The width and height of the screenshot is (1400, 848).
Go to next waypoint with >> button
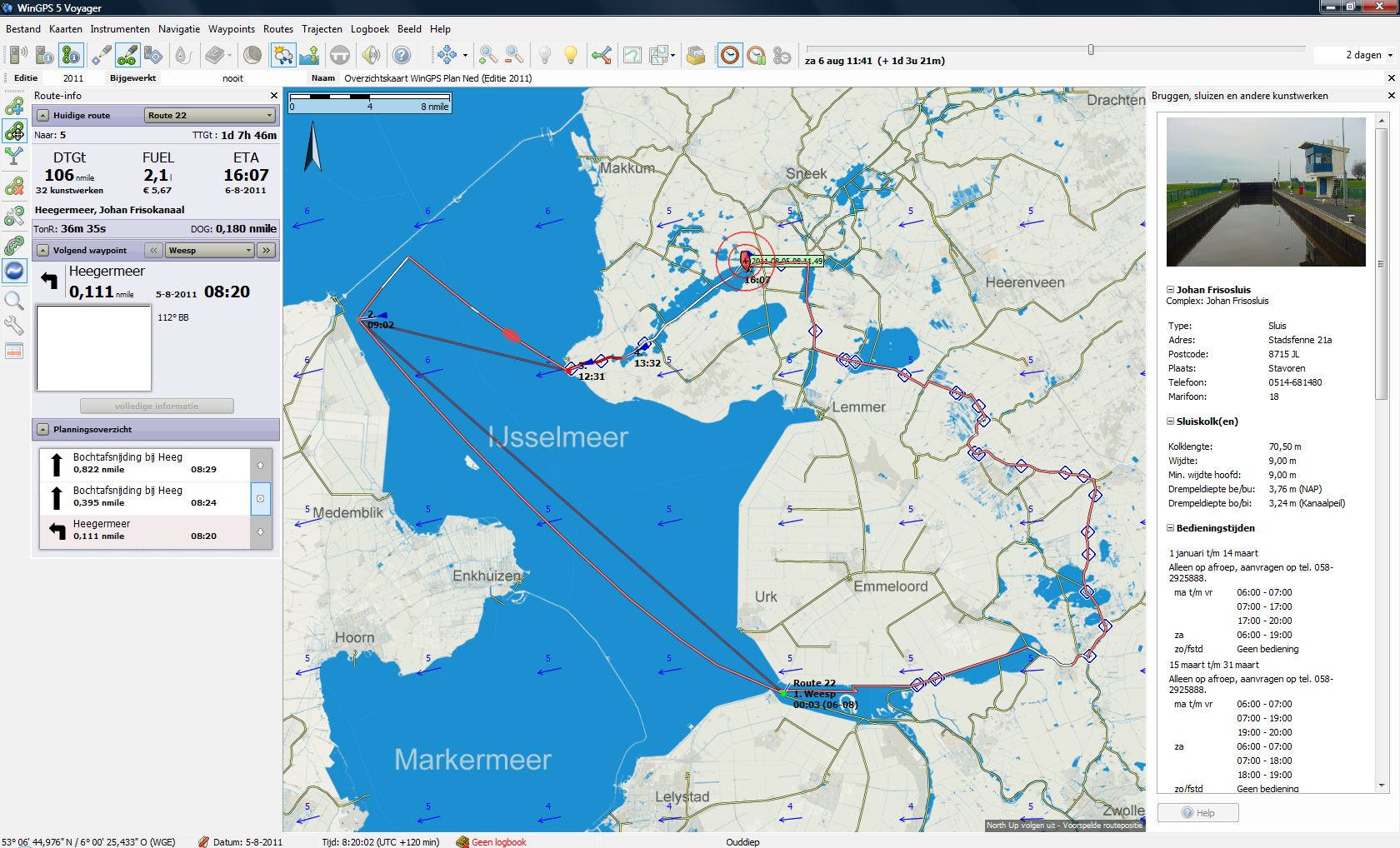(x=266, y=250)
